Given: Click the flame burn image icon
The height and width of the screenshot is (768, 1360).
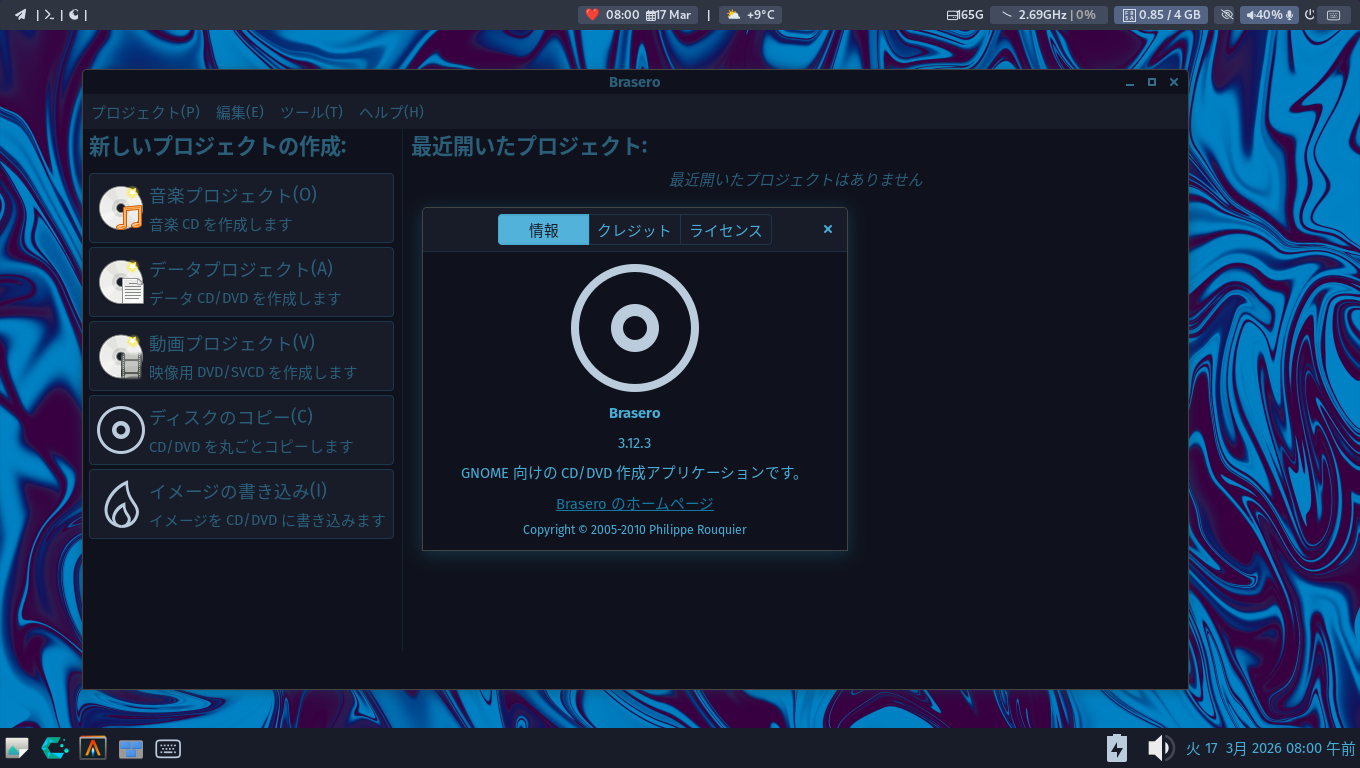Looking at the screenshot, I should [x=121, y=504].
